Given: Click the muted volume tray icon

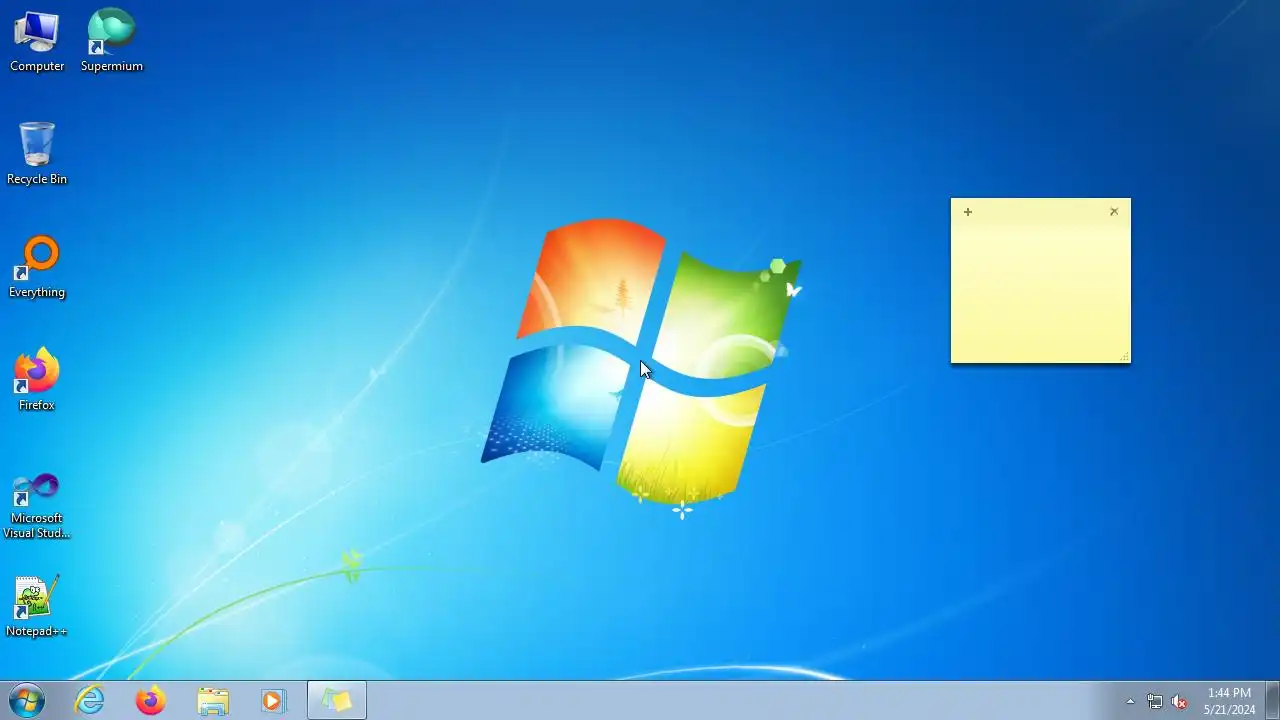Looking at the screenshot, I should click(1180, 701).
